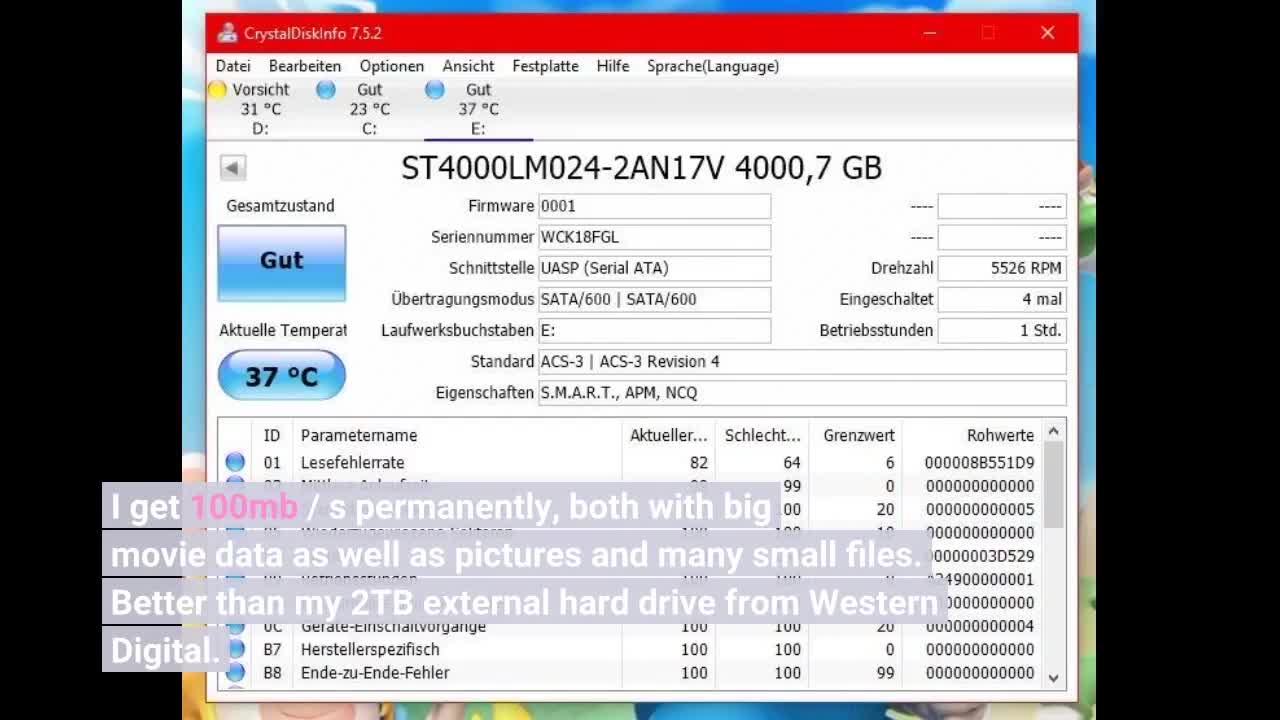Click blue status icon for drive C:
Image resolution: width=1280 pixels, height=720 pixels.
326,90
